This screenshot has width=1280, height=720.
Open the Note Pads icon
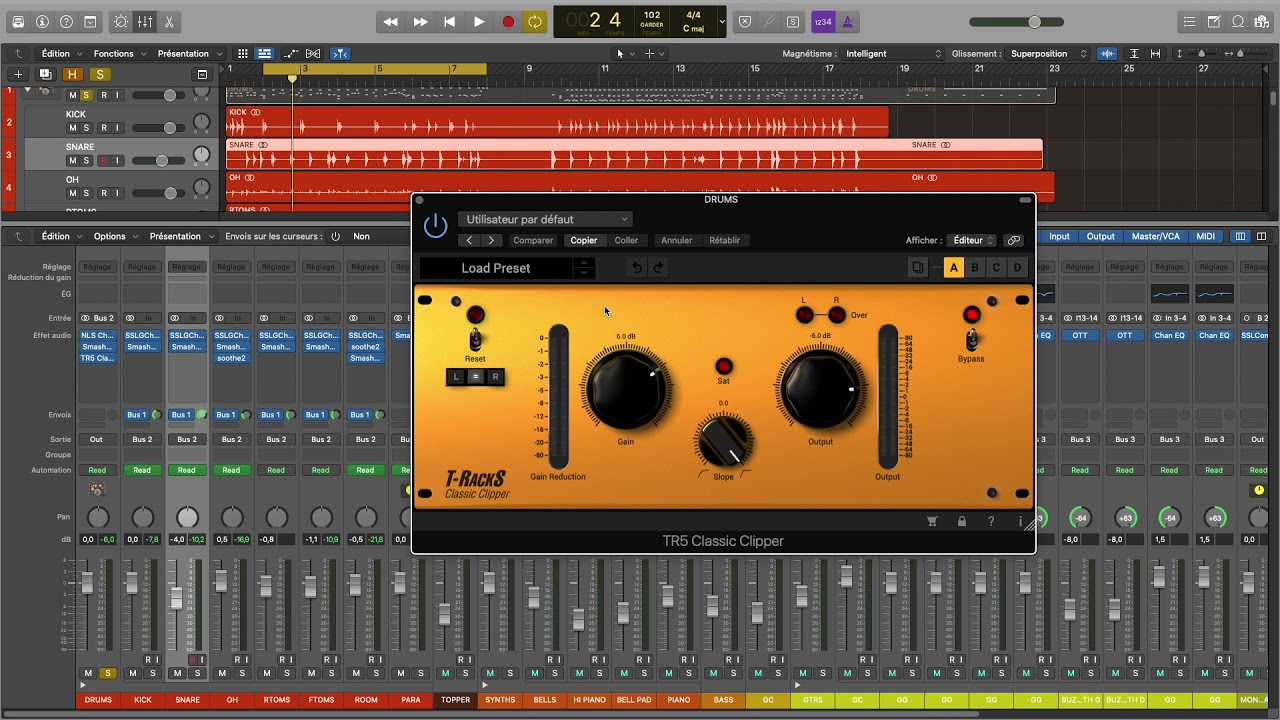point(1214,22)
